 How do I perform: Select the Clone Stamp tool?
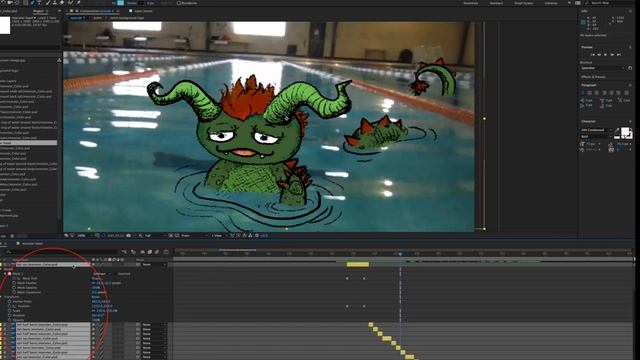click(55, 2)
